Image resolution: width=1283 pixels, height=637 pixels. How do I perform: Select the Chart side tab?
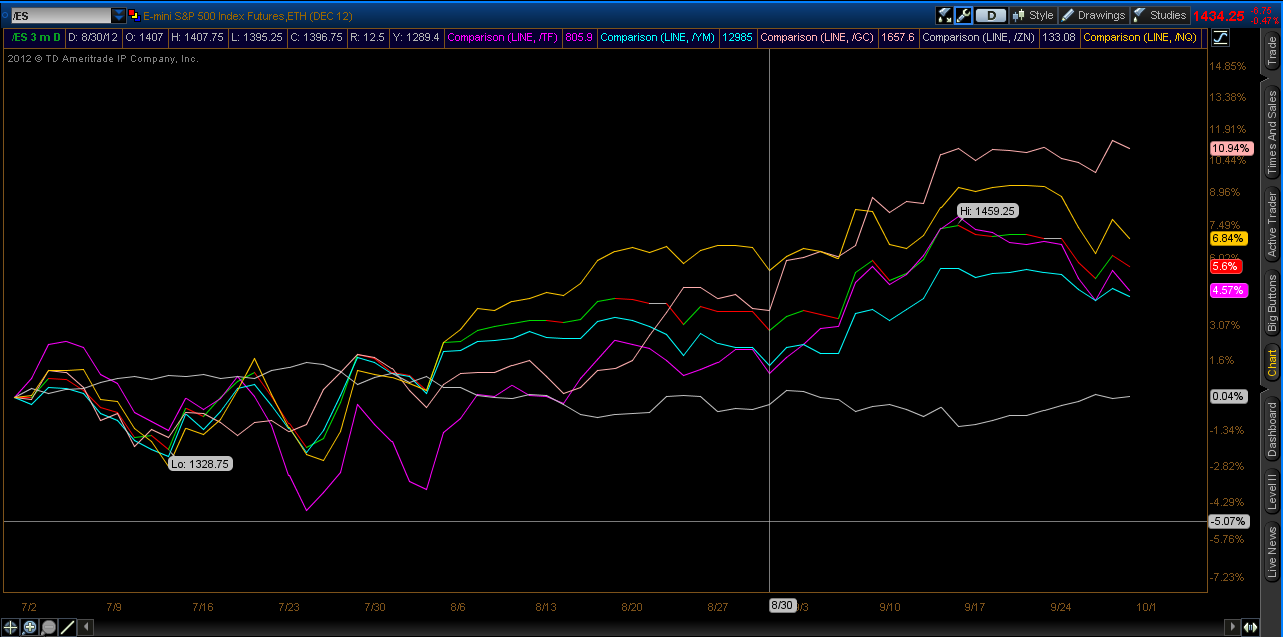coord(1272,364)
